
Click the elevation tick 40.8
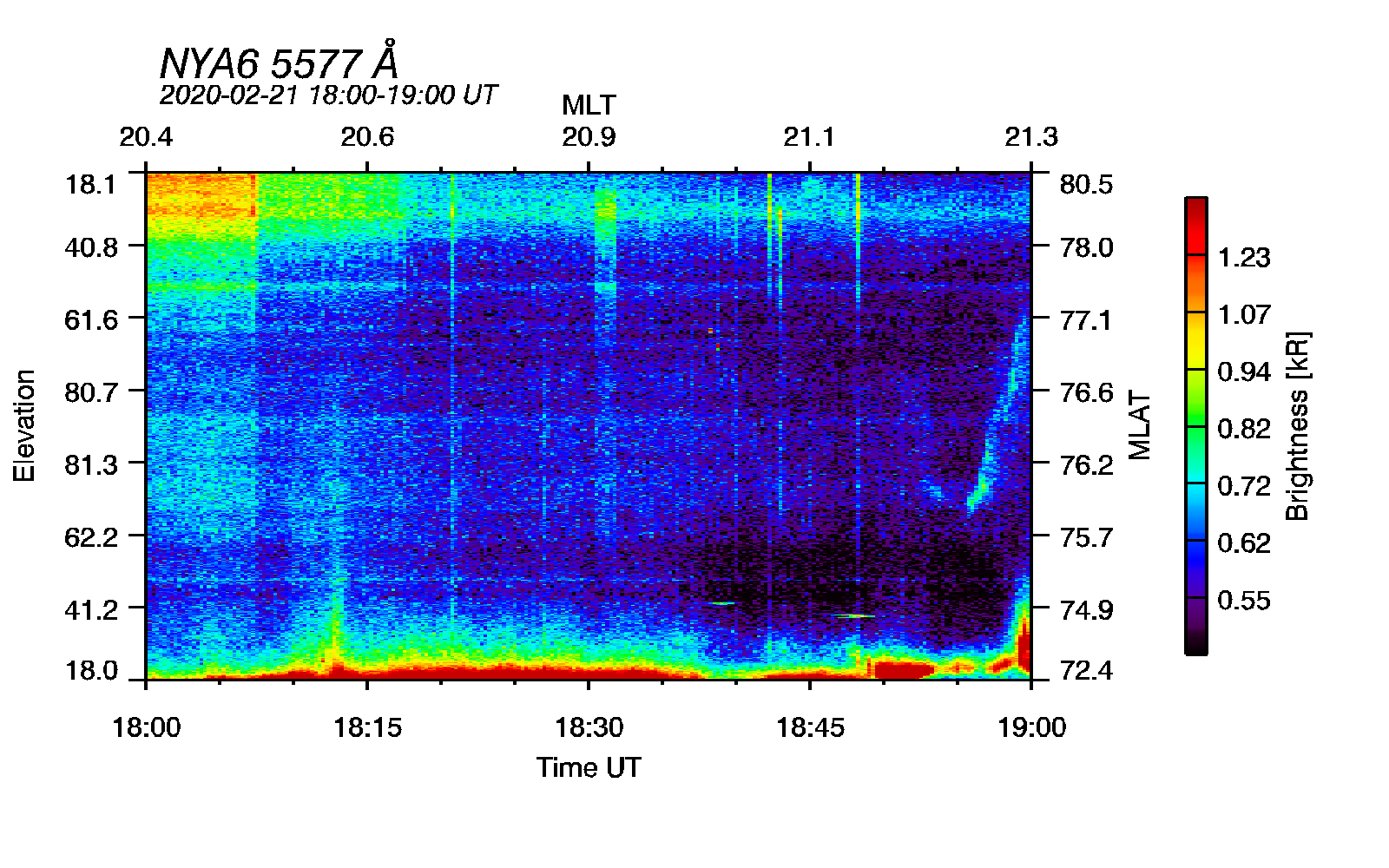(91, 248)
